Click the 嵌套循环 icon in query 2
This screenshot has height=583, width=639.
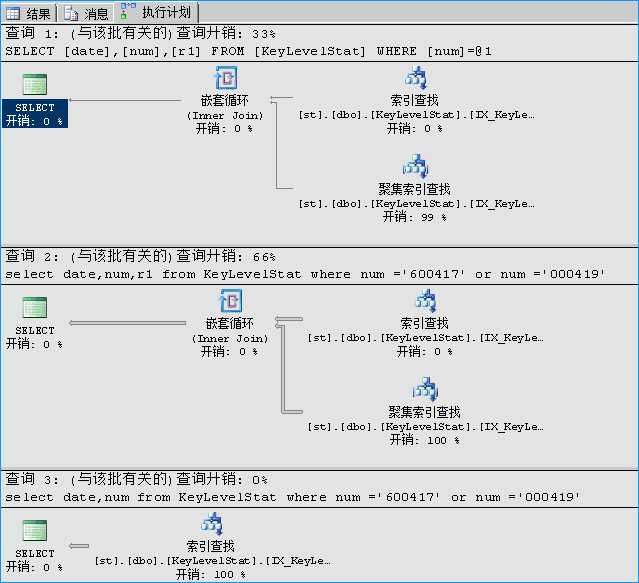[231, 301]
